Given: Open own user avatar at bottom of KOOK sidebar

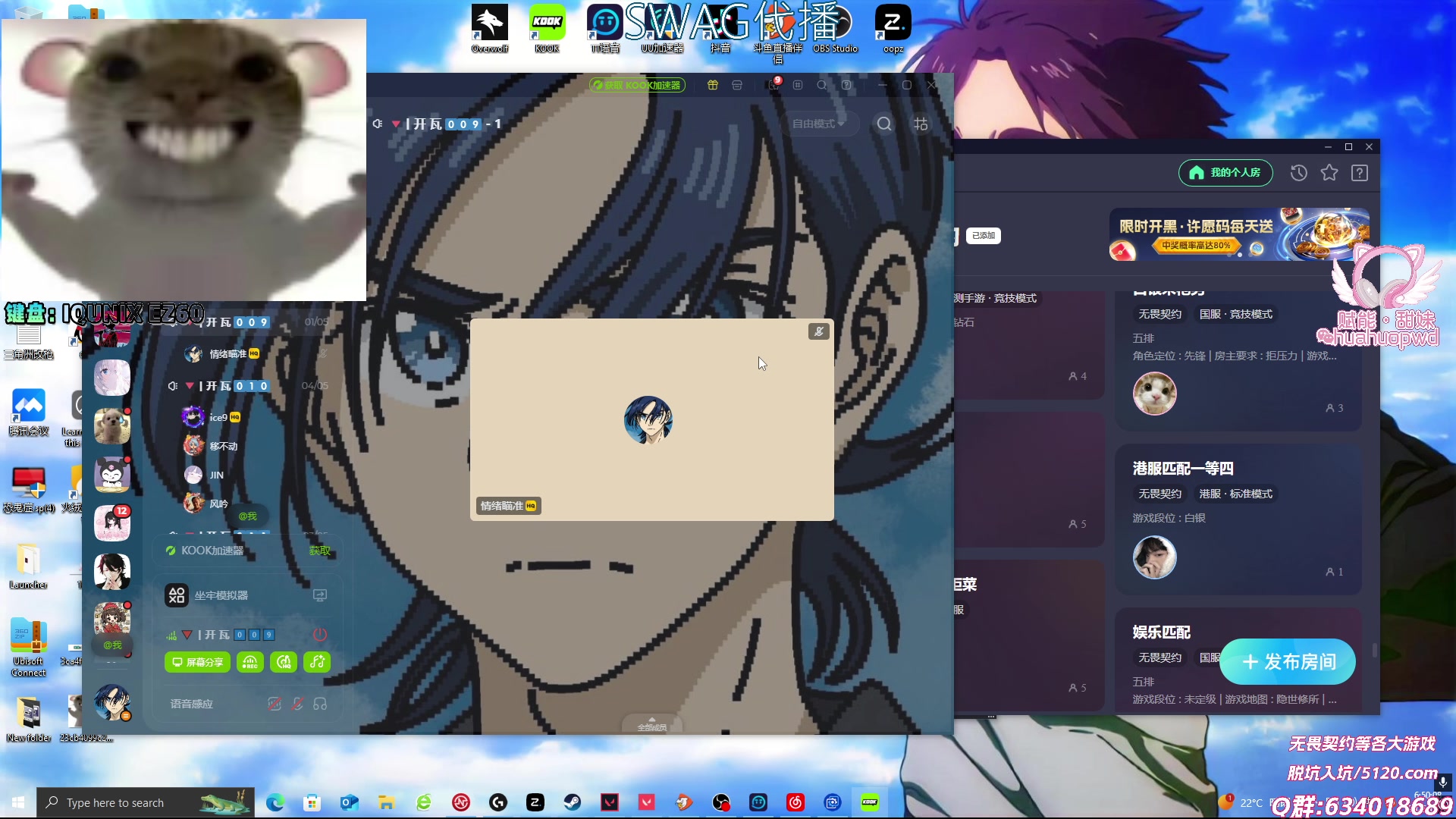Looking at the screenshot, I should (x=112, y=701).
